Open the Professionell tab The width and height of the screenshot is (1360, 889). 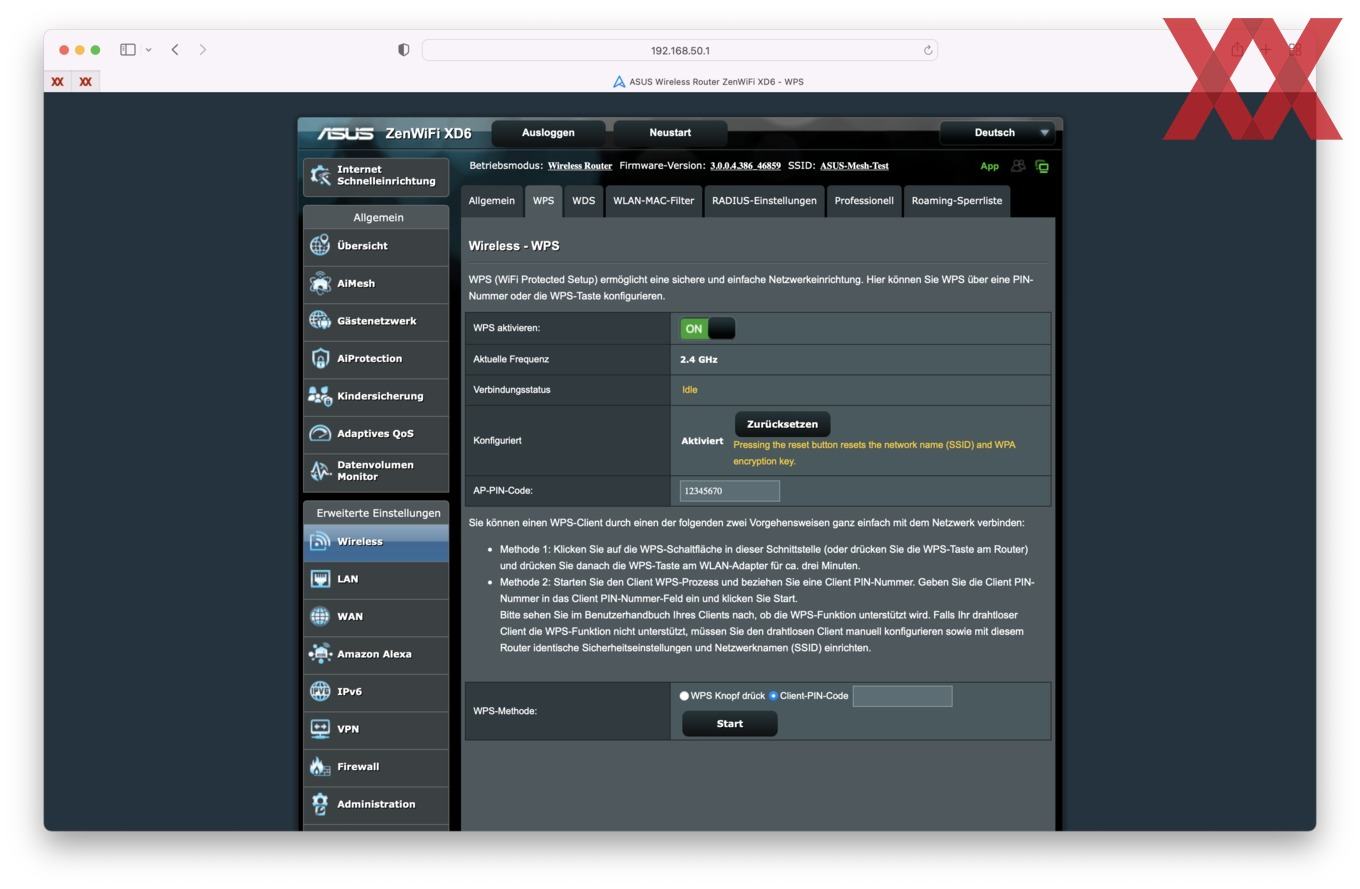pos(864,200)
